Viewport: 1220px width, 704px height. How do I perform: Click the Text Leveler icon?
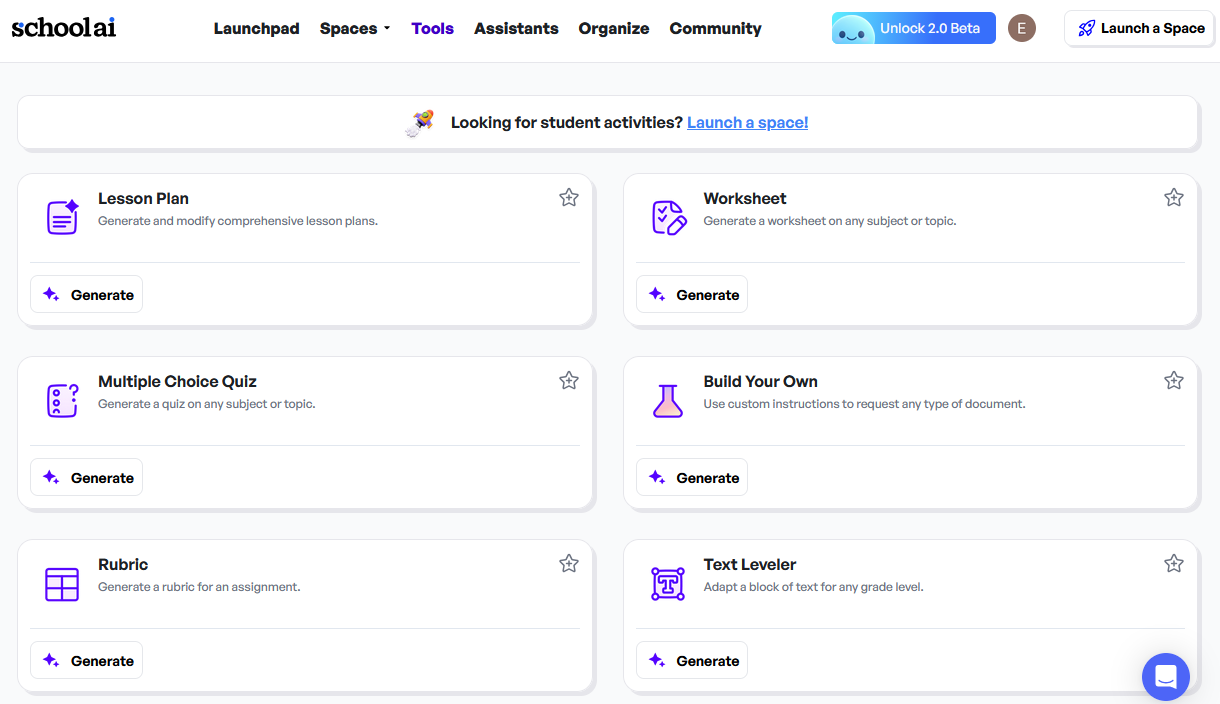pos(668,584)
